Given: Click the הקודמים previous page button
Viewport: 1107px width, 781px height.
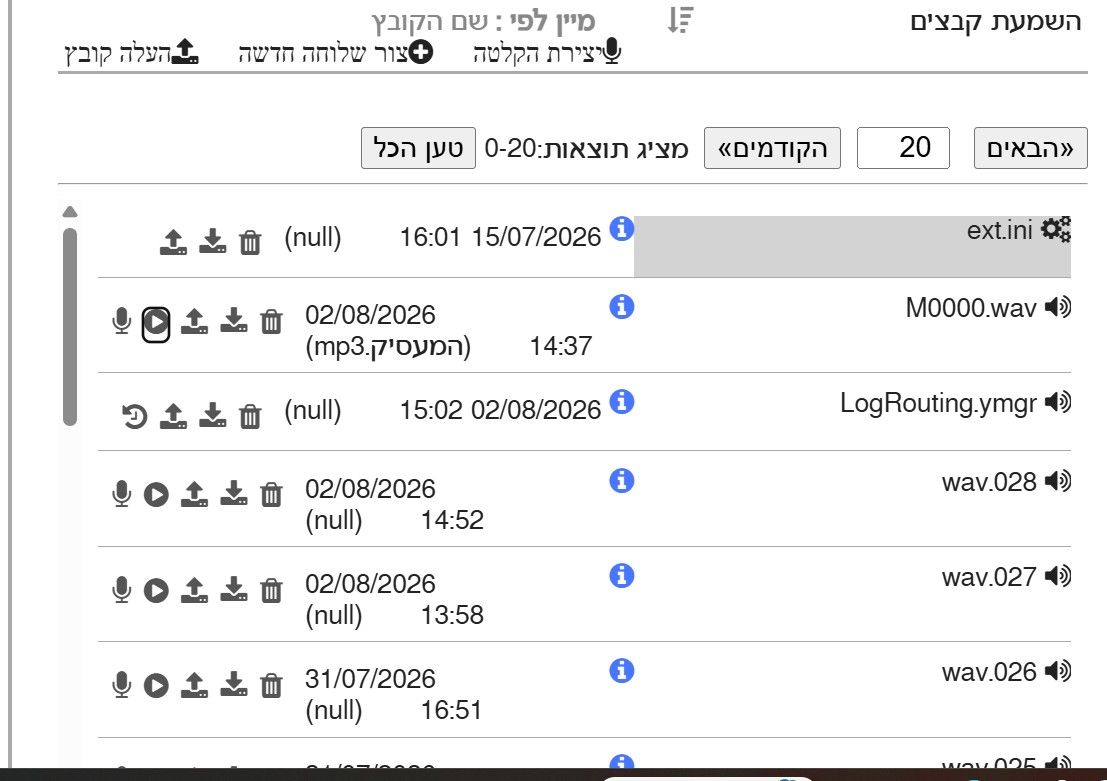Looking at the screenshot, I should (772, 148).
